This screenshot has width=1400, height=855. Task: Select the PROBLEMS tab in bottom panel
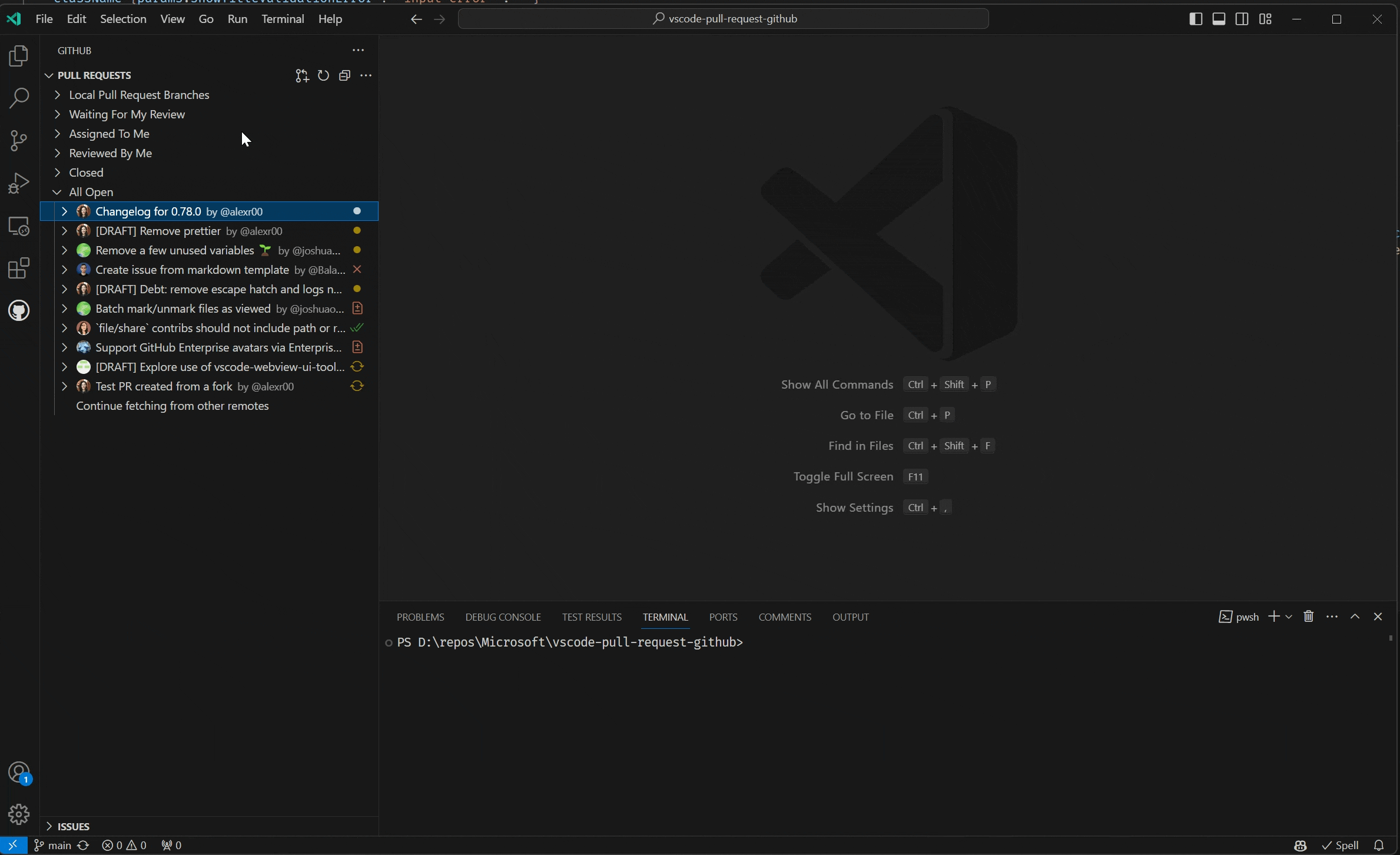tap(420, 617)
